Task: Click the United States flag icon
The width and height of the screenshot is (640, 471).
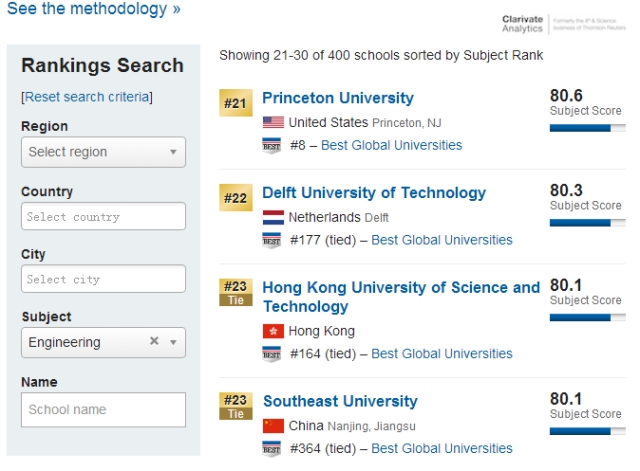Action: pyautogui.click(x=273, y=122)
